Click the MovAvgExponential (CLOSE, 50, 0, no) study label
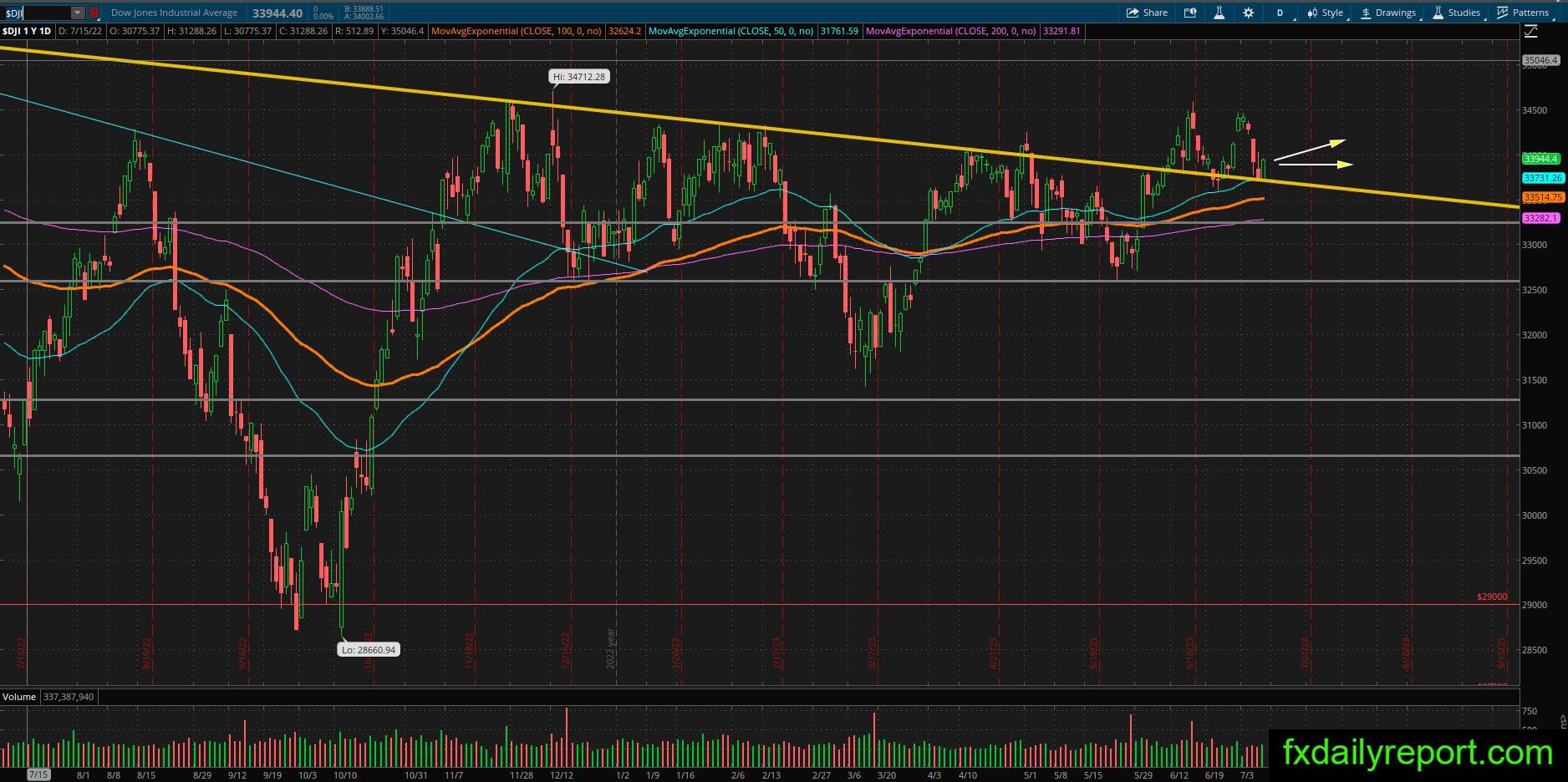Viewport: 1568px width, 782px height. (x=731, y=31)
